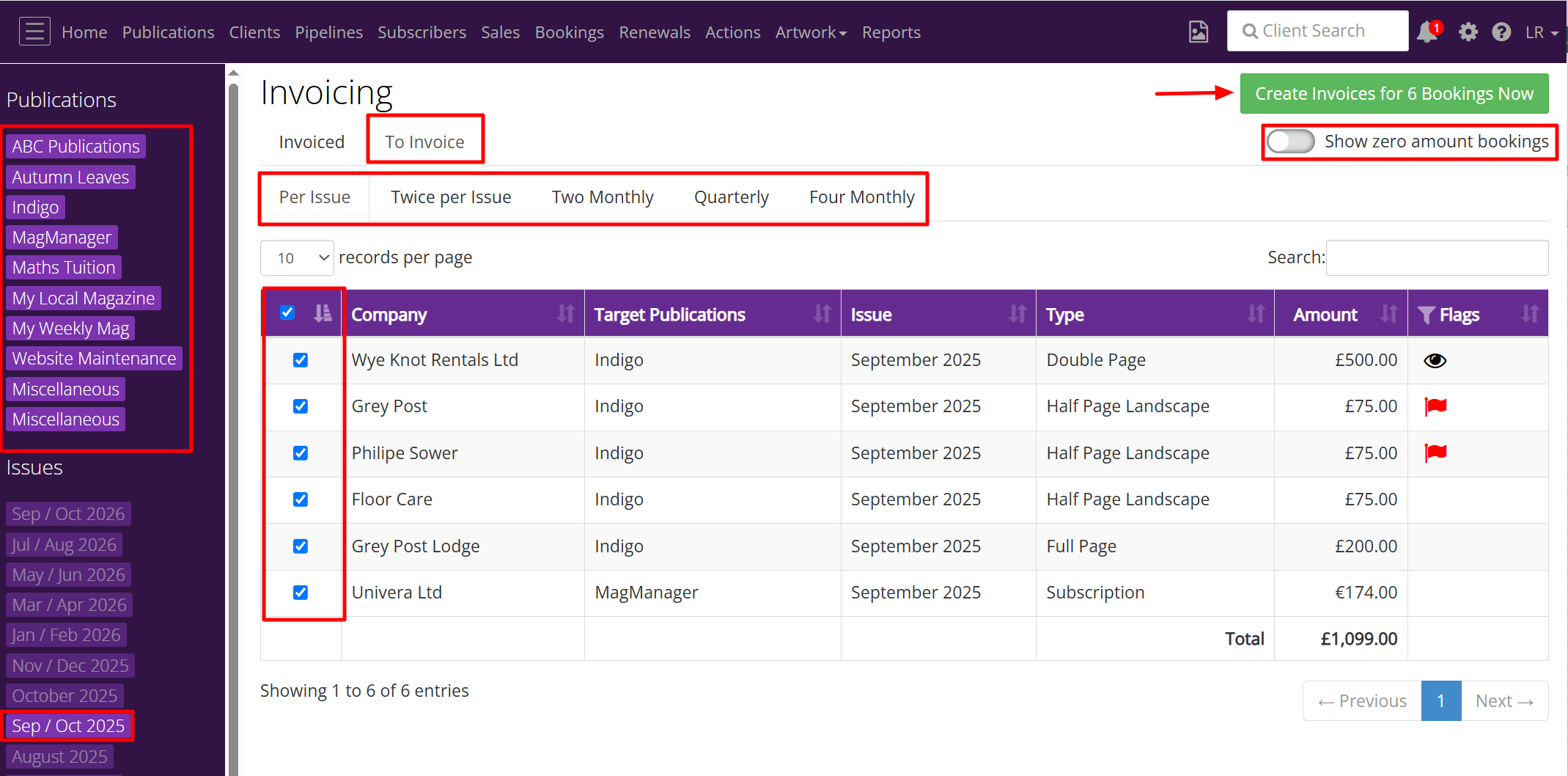Open Clients in the navbar
This screenshot has height=776, width=1568.
tap(254, 32)
